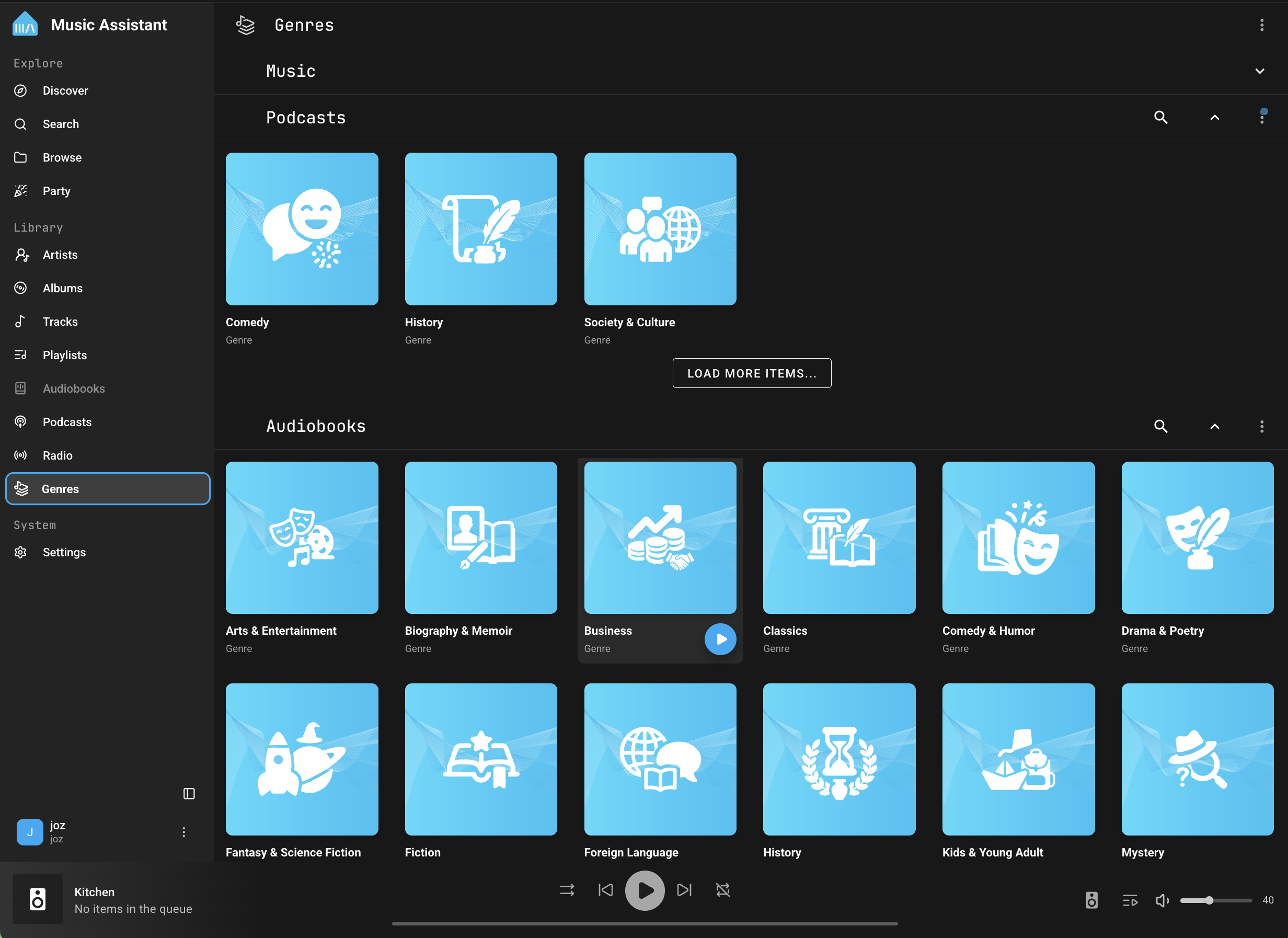Open the Audiobooks section options menu

click(x=1262, y=426)
